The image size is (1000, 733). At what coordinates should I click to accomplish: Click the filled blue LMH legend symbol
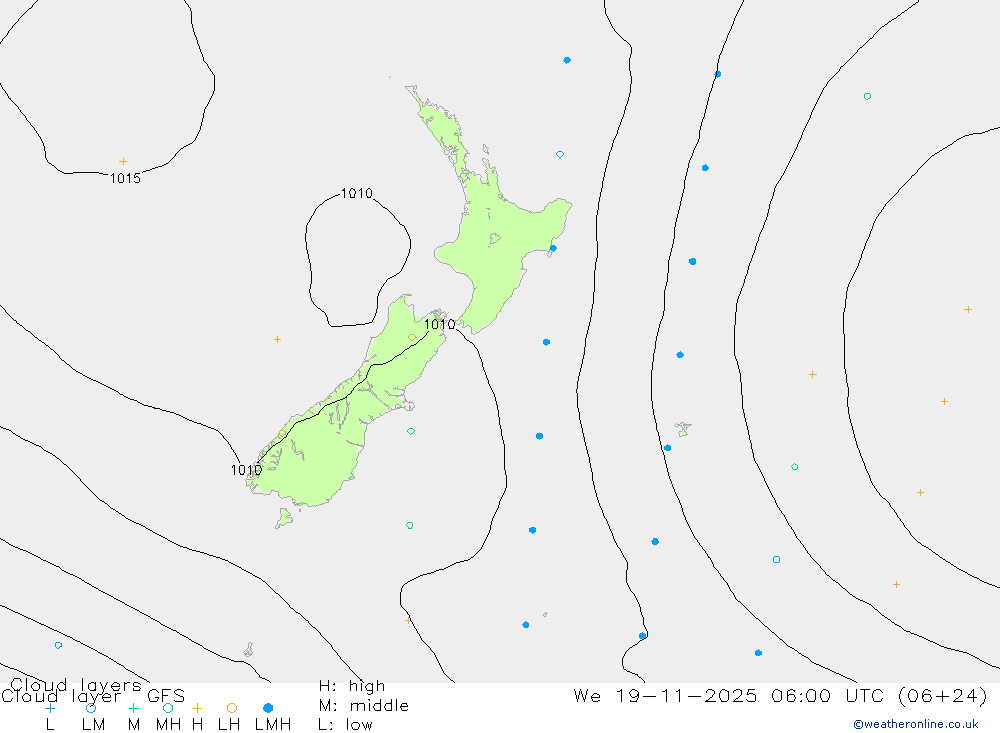[268, 708]
